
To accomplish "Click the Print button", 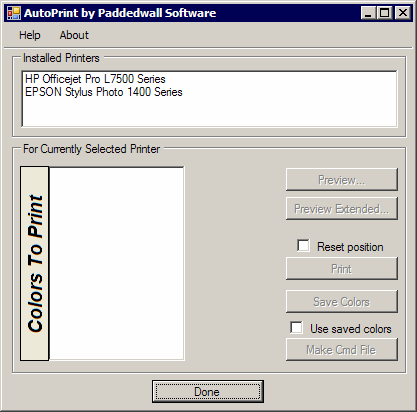I will click(342, 269).
